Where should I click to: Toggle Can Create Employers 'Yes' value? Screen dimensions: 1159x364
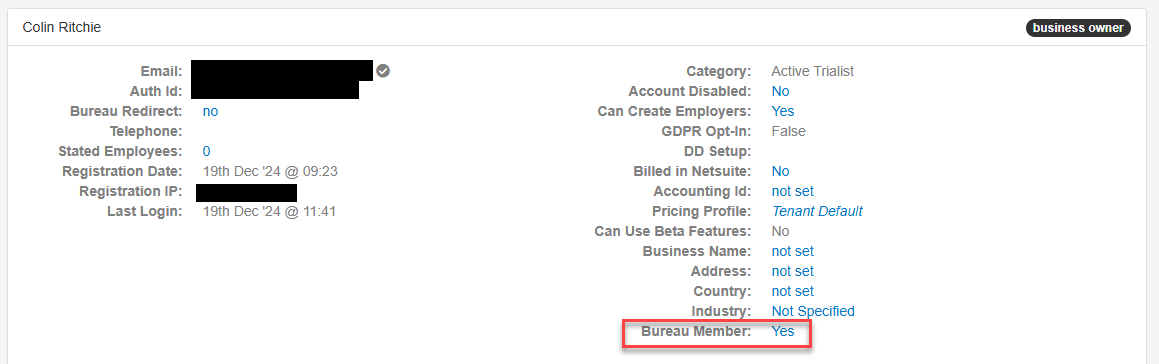tap(783, 111)
